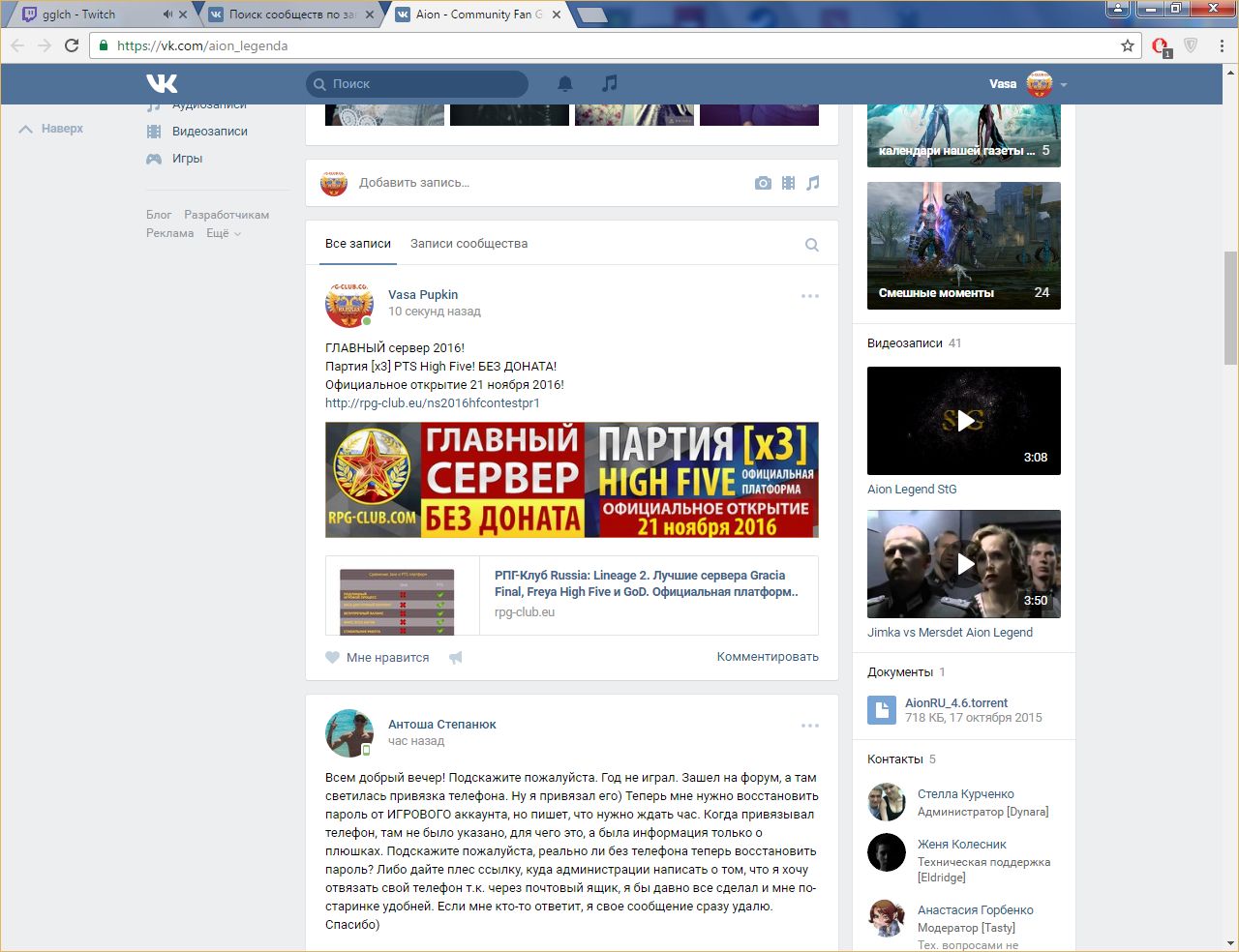Screen dimensions: 1239x952
Task: Share Vasa Pupkin post megaphone icon
Action: pos(455,658)
